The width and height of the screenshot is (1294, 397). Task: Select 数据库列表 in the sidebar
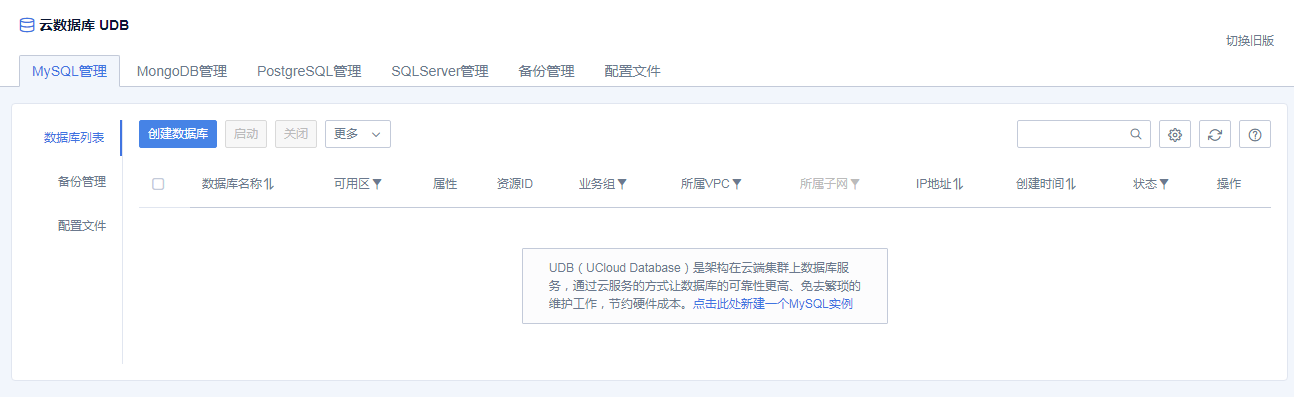(74, 138)
